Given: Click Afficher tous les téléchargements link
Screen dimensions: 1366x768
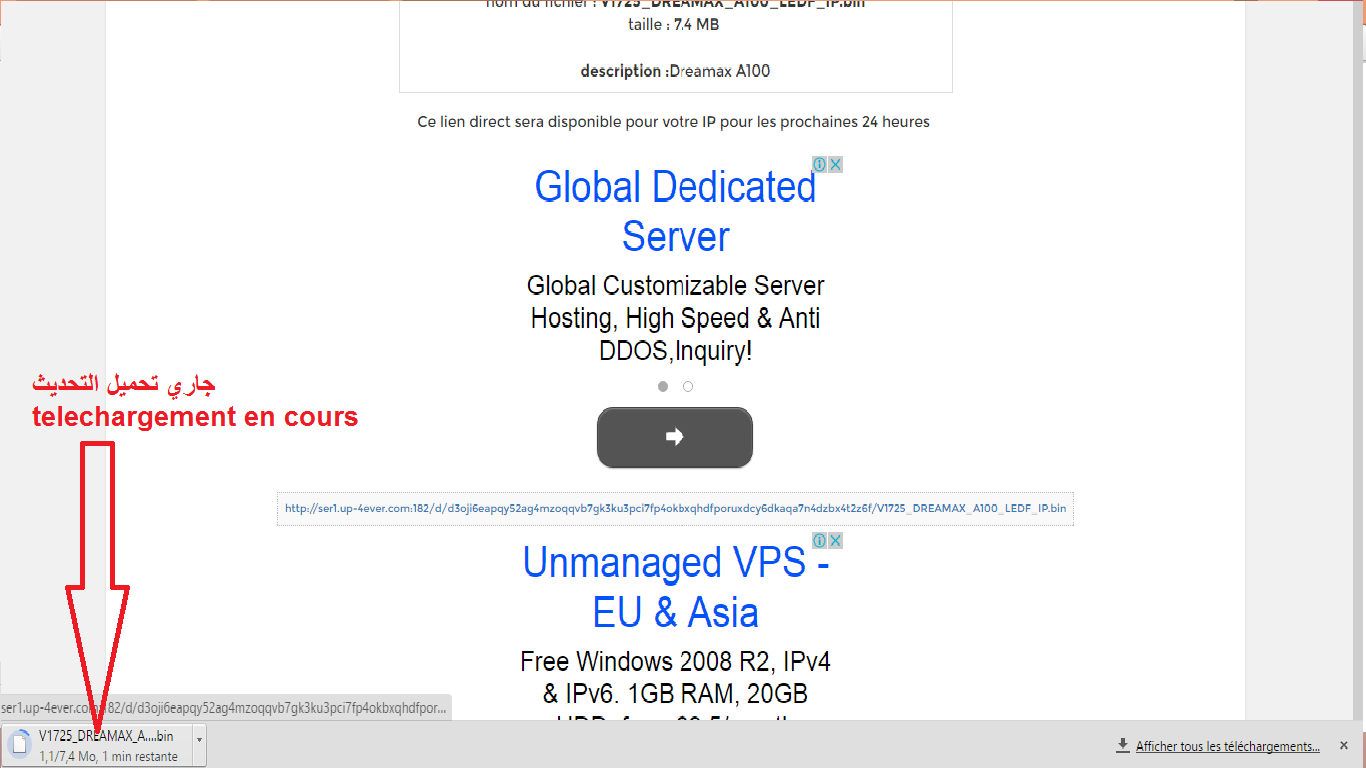Looking at the screenshot, I should tap(1227, 746).
